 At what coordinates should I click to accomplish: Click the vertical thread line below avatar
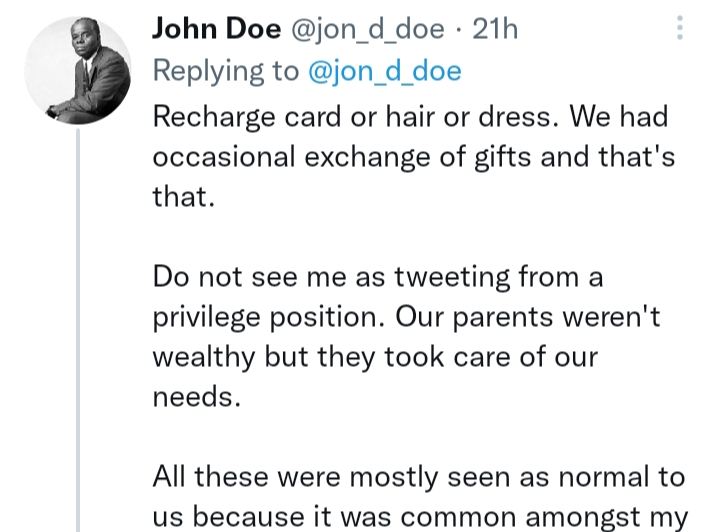pyautogui.click(x=78, y=330)
